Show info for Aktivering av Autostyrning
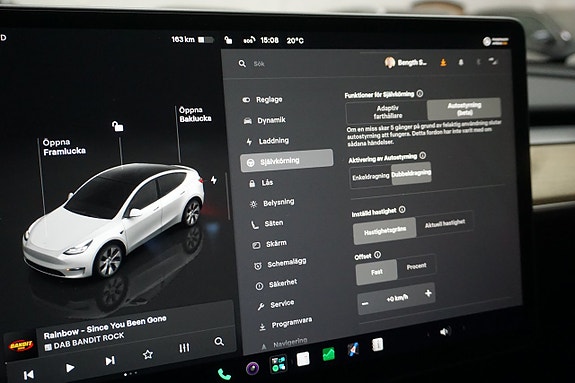 [x=422, y=156]
